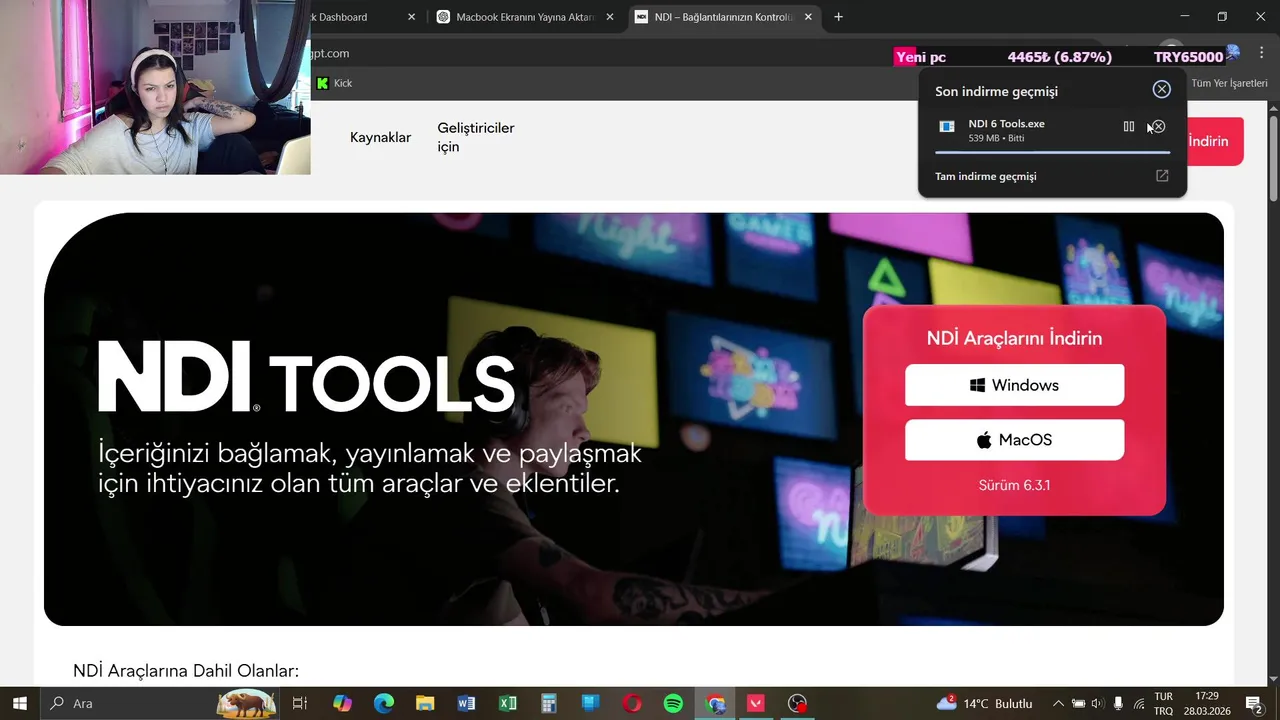Open the Wi-Fi network tray icon

pyautogui.click(x=1139, y=703)
